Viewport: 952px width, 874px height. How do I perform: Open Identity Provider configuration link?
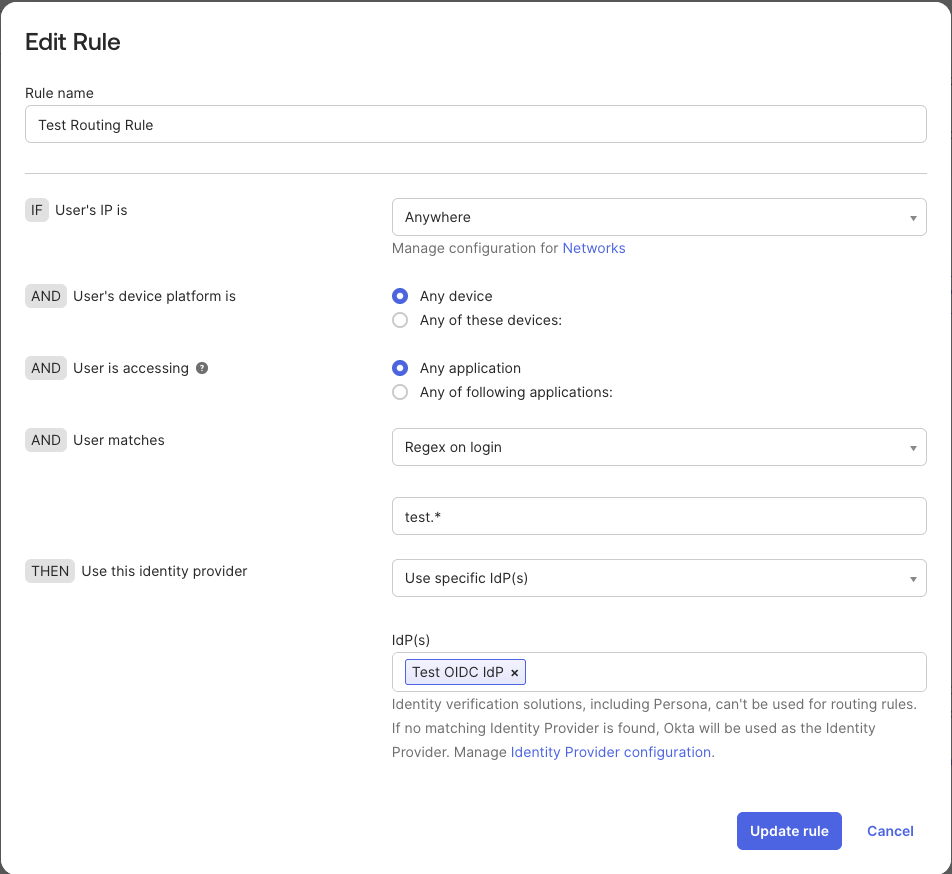tap(610, 752)
